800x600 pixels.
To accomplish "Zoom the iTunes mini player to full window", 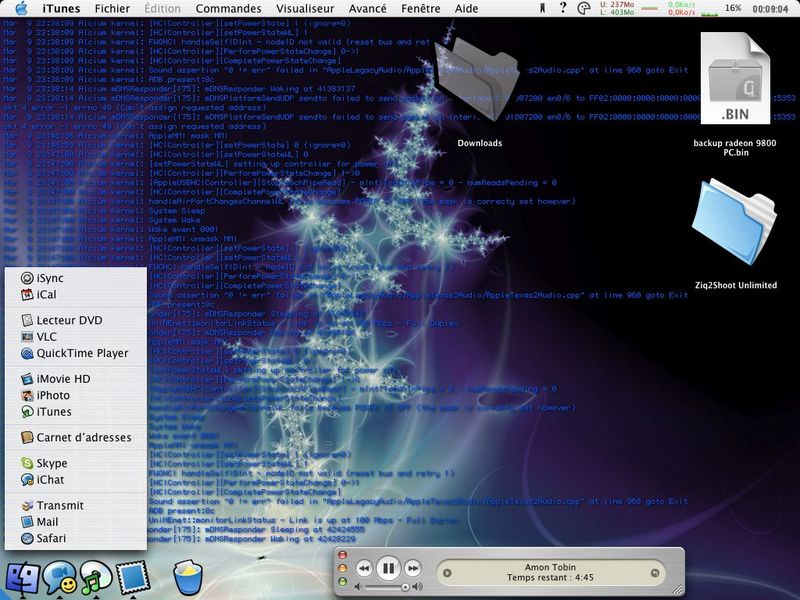I will click(x=342, y=581).
